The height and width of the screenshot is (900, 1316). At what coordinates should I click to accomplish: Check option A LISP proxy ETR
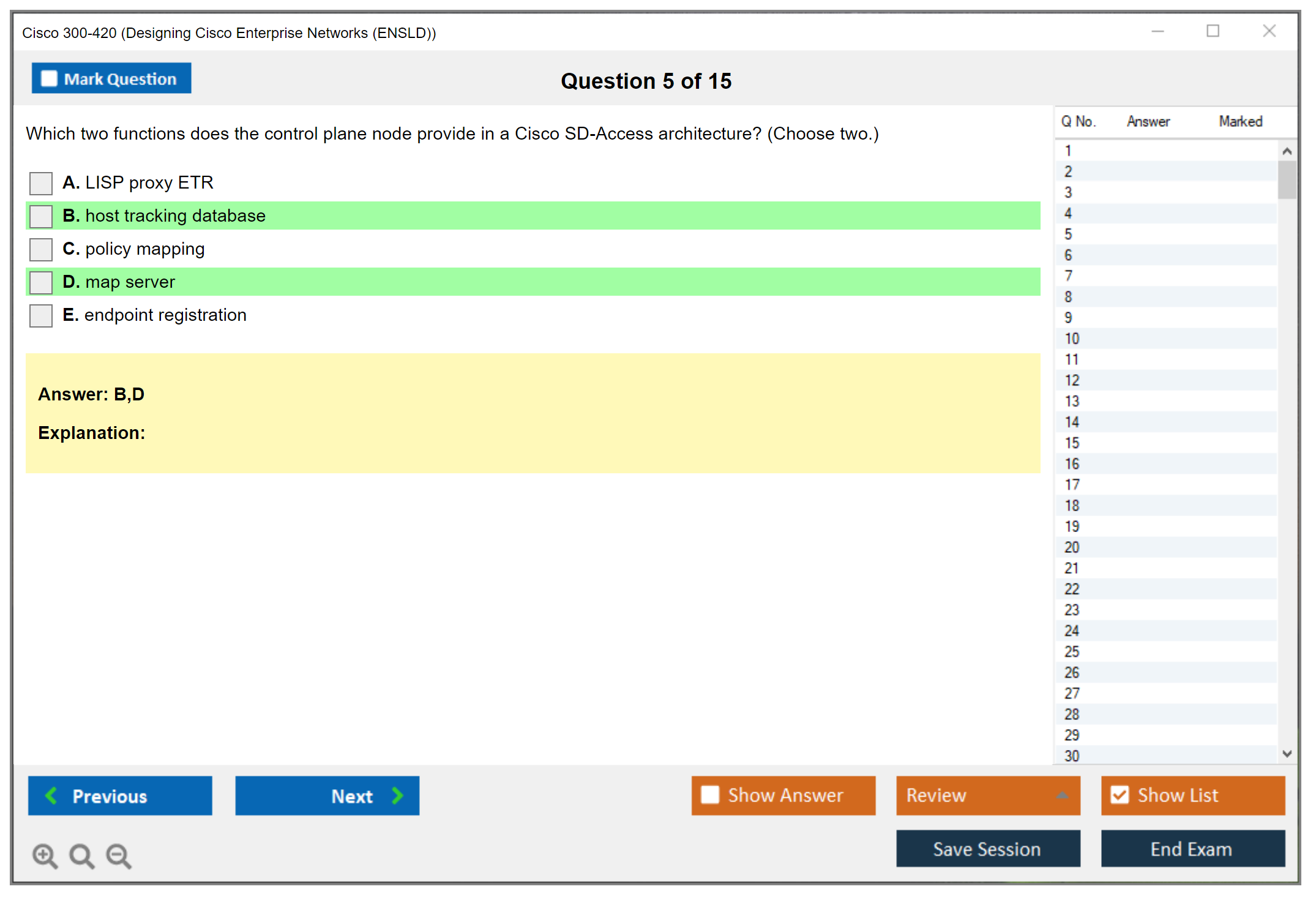coord(41,183)
